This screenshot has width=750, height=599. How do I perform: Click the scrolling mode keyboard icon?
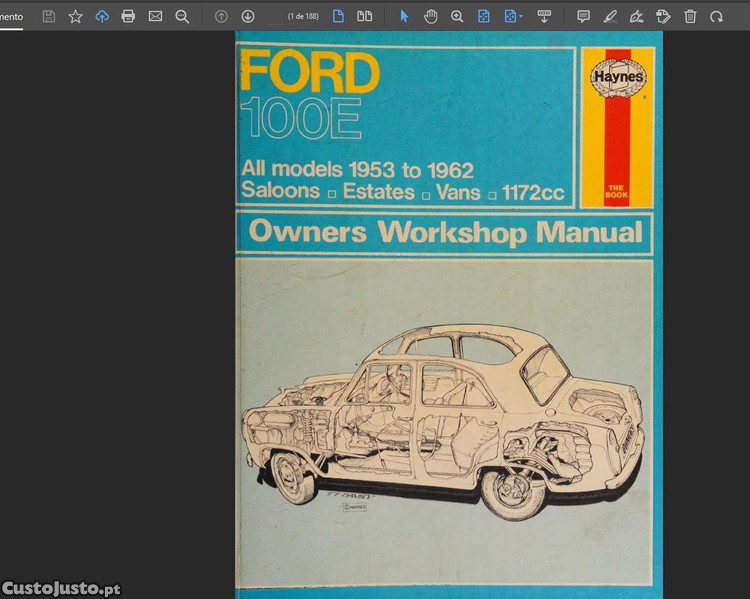point(544,16)
